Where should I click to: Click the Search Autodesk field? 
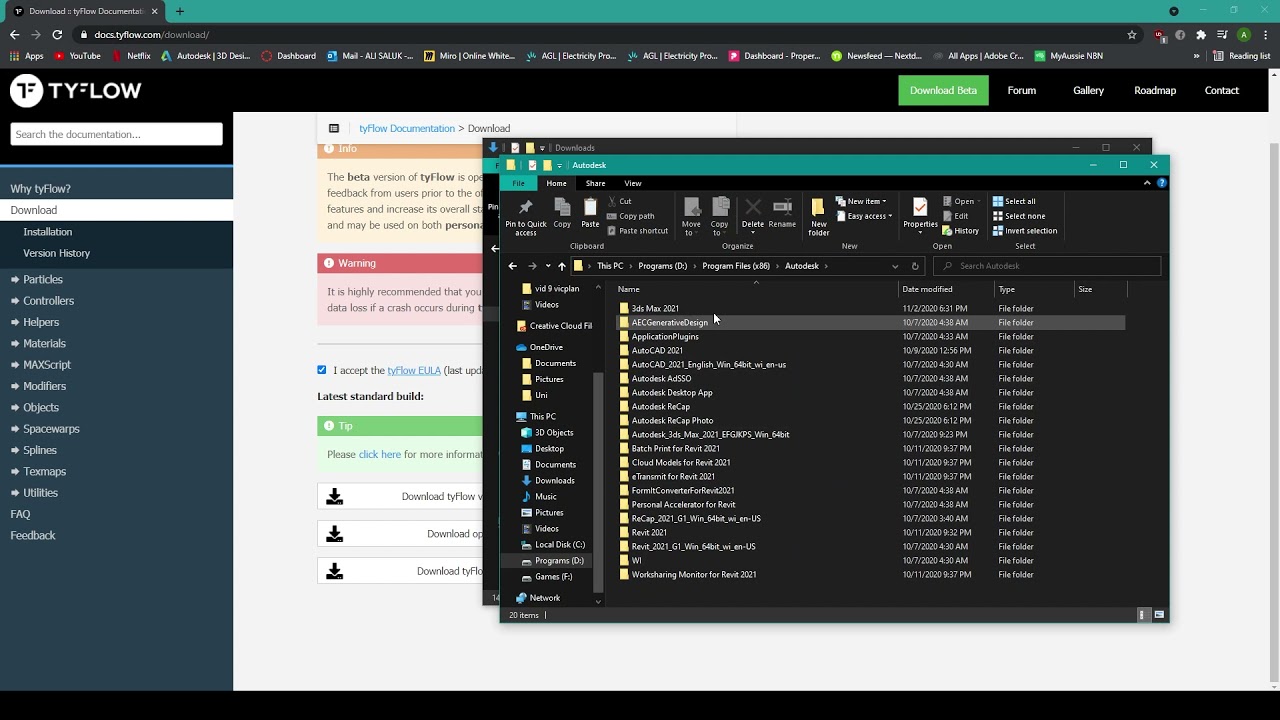point(1047,266)
